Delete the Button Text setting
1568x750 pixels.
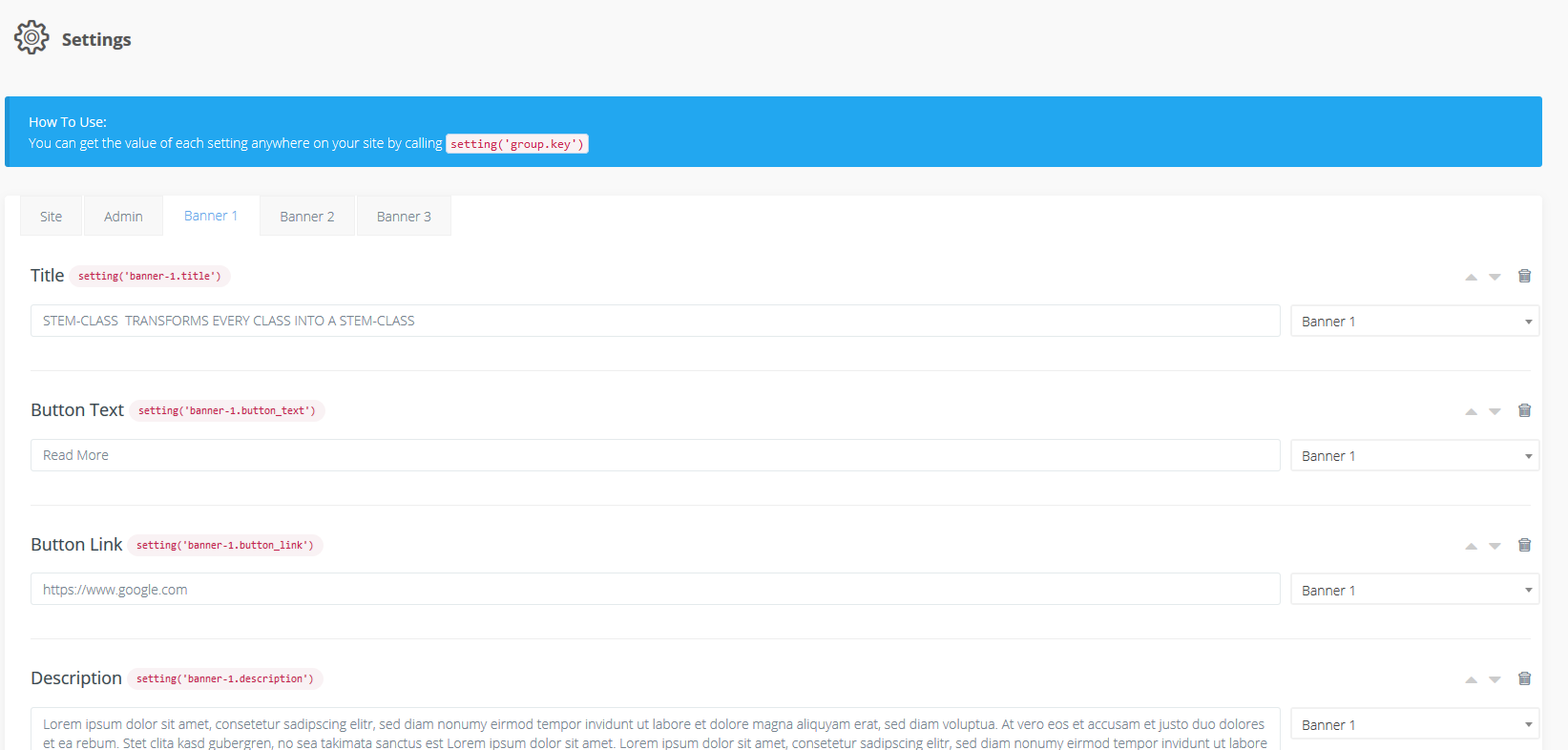1524,410
